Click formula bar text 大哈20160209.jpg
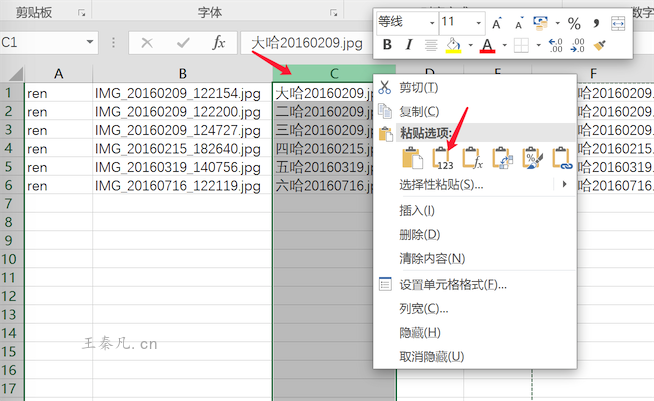654x401 pixels. [x=307, y=43]
